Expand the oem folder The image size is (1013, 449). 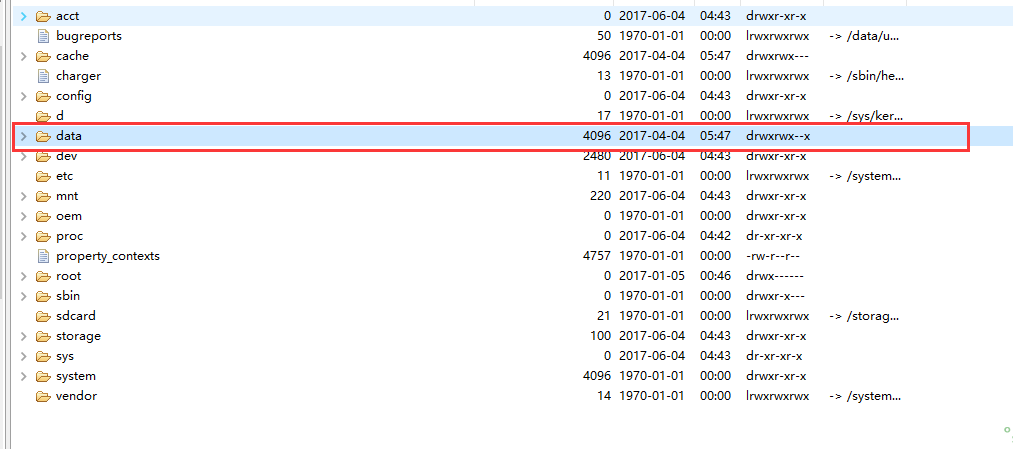click(x=24, y=216)
